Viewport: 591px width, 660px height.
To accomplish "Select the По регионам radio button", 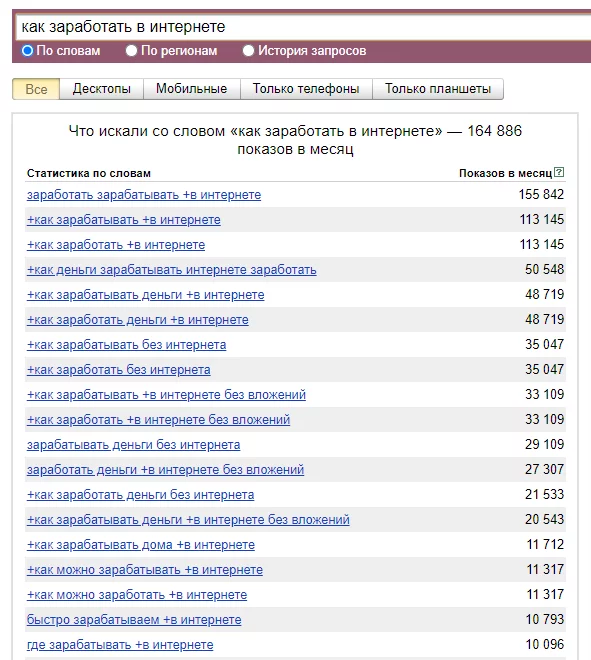I will pyautogui.click(x=131, y=51).
